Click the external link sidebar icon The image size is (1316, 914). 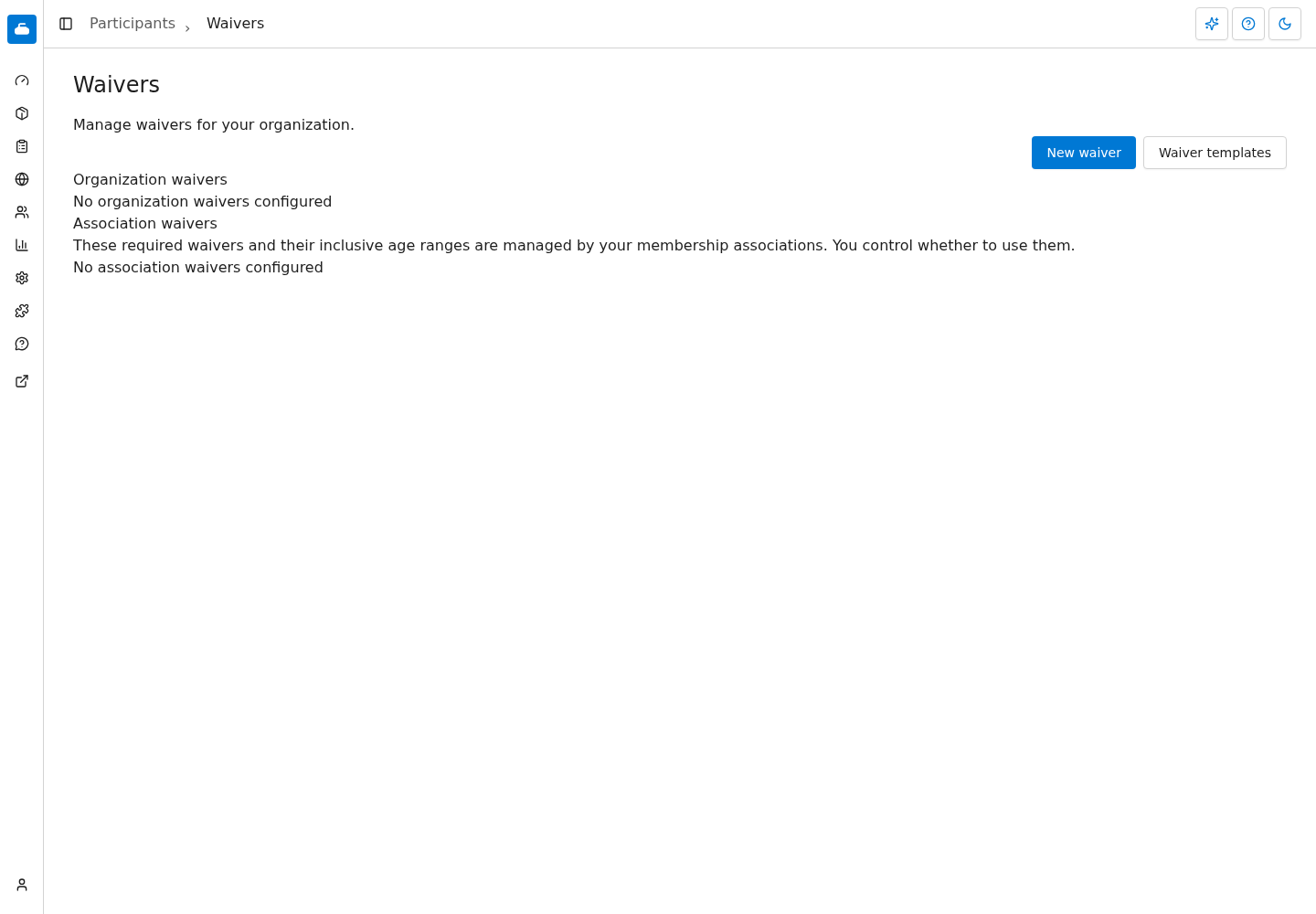tap(22, 381)
